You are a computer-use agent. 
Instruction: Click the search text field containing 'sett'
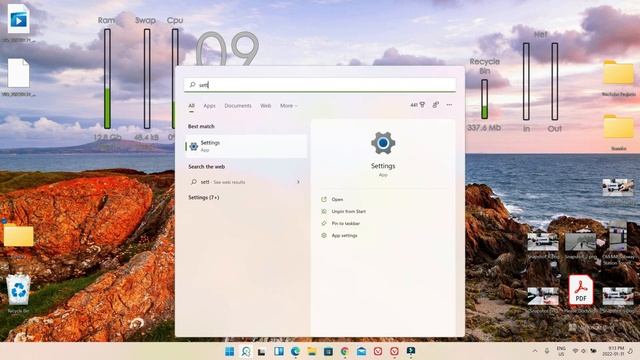[320, 84]
